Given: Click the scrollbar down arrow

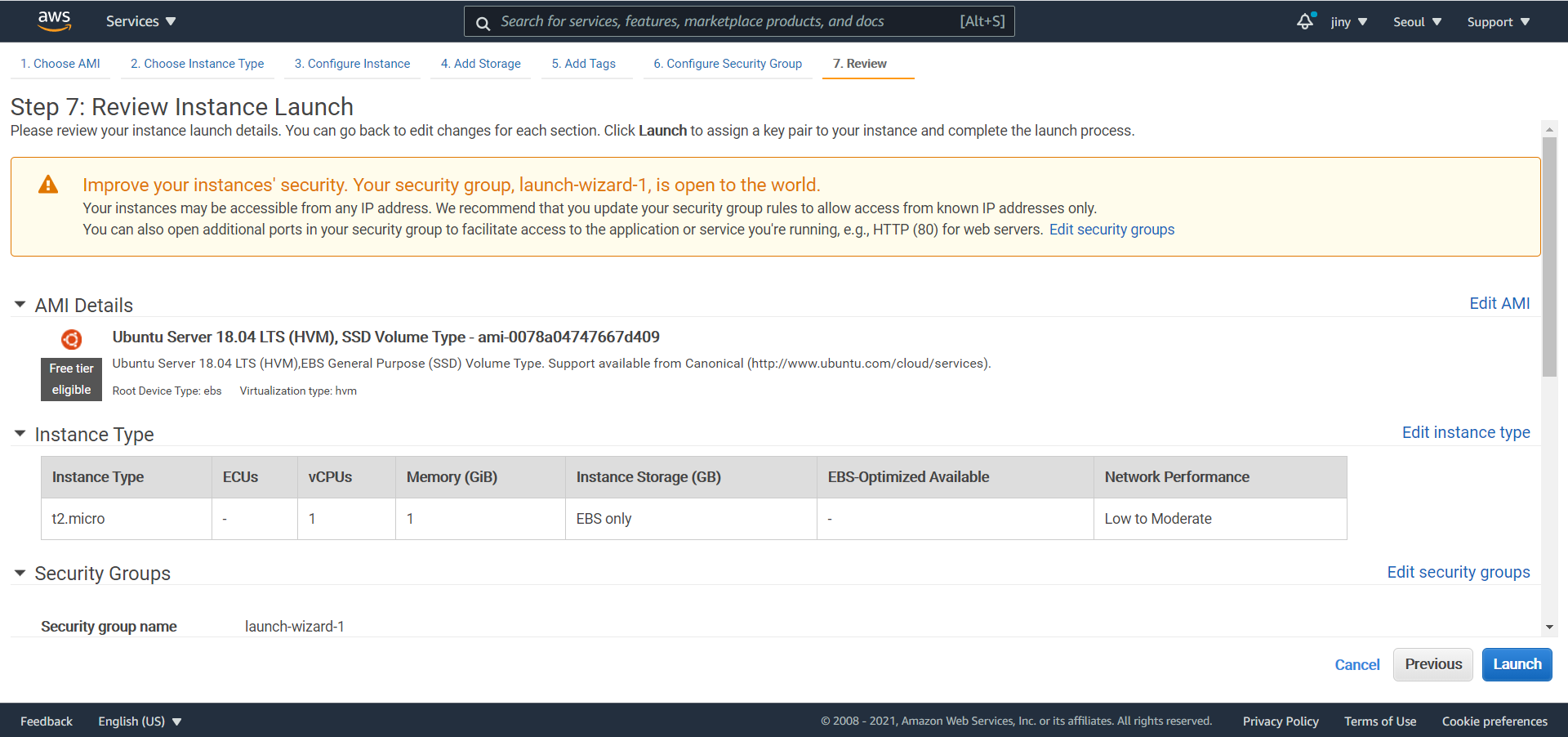Looking at the screenshot, I should click(1549, 628).
